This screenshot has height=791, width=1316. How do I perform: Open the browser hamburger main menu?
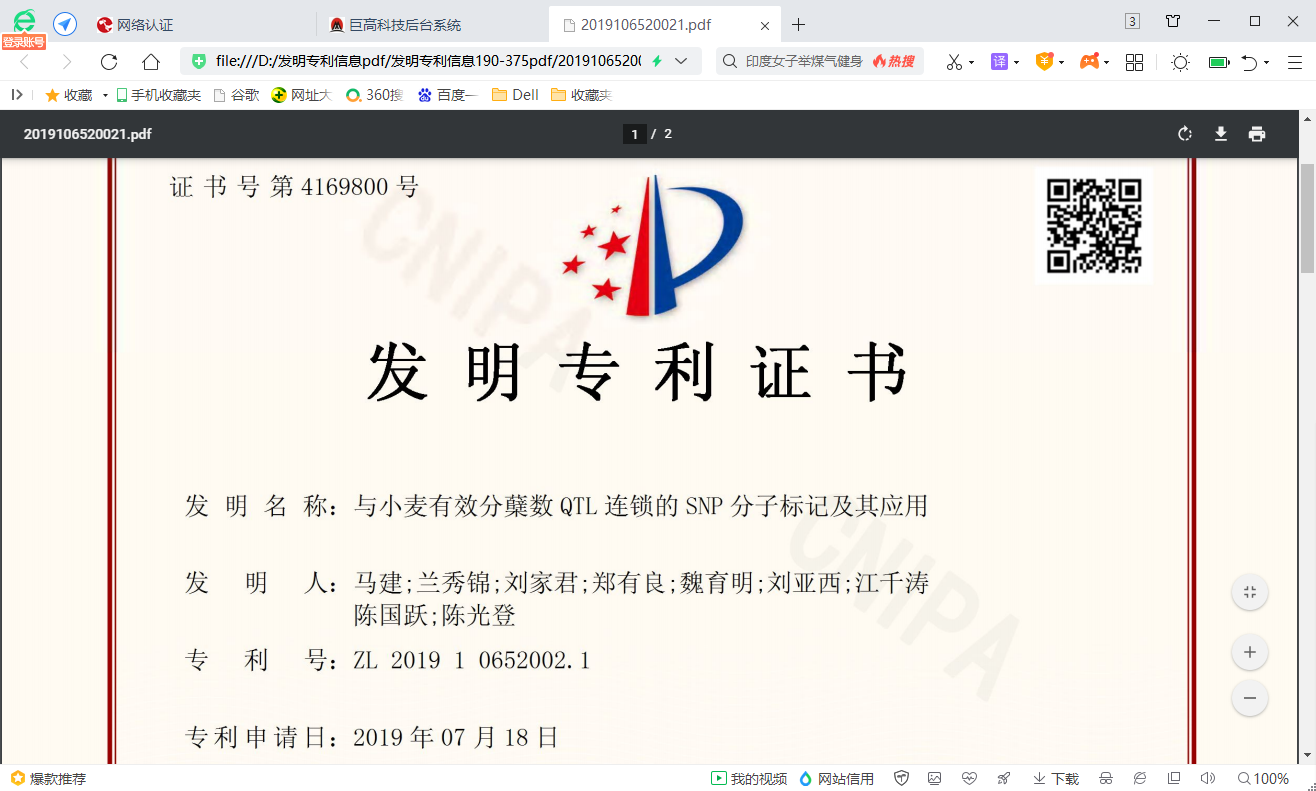click(x=1294, y=62)
